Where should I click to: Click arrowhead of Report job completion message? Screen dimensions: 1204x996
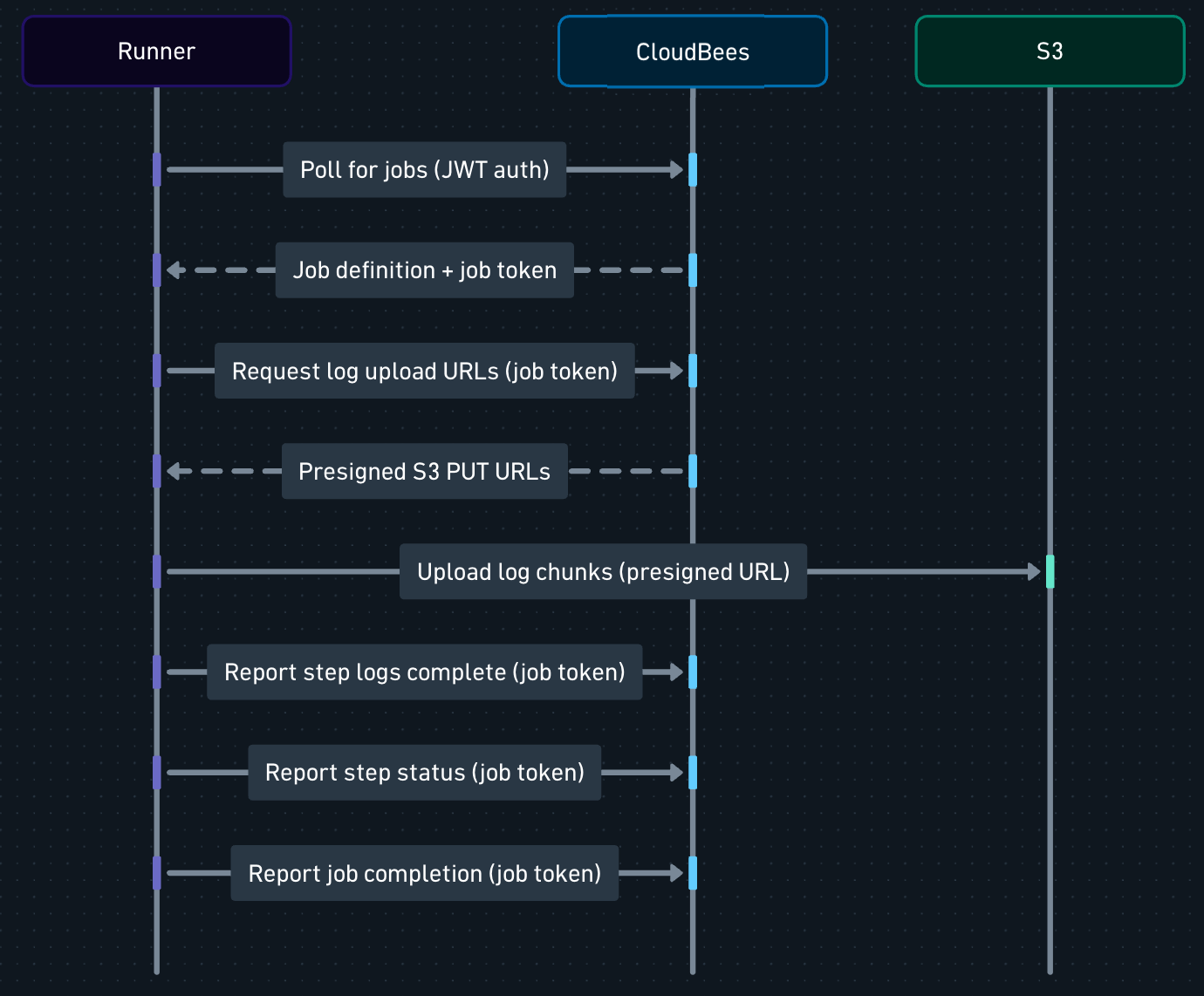(x=677, y=873)
